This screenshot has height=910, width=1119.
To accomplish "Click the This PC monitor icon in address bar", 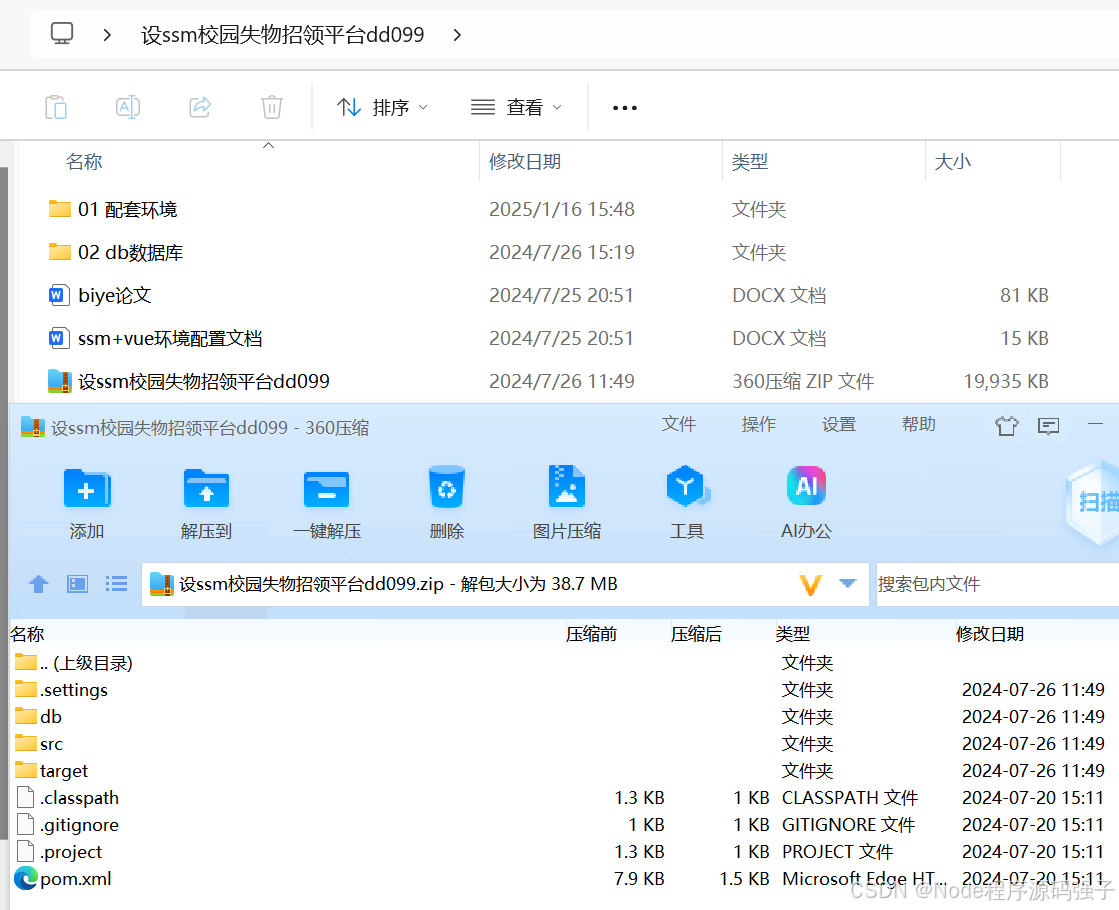I will tap(62, 34).
